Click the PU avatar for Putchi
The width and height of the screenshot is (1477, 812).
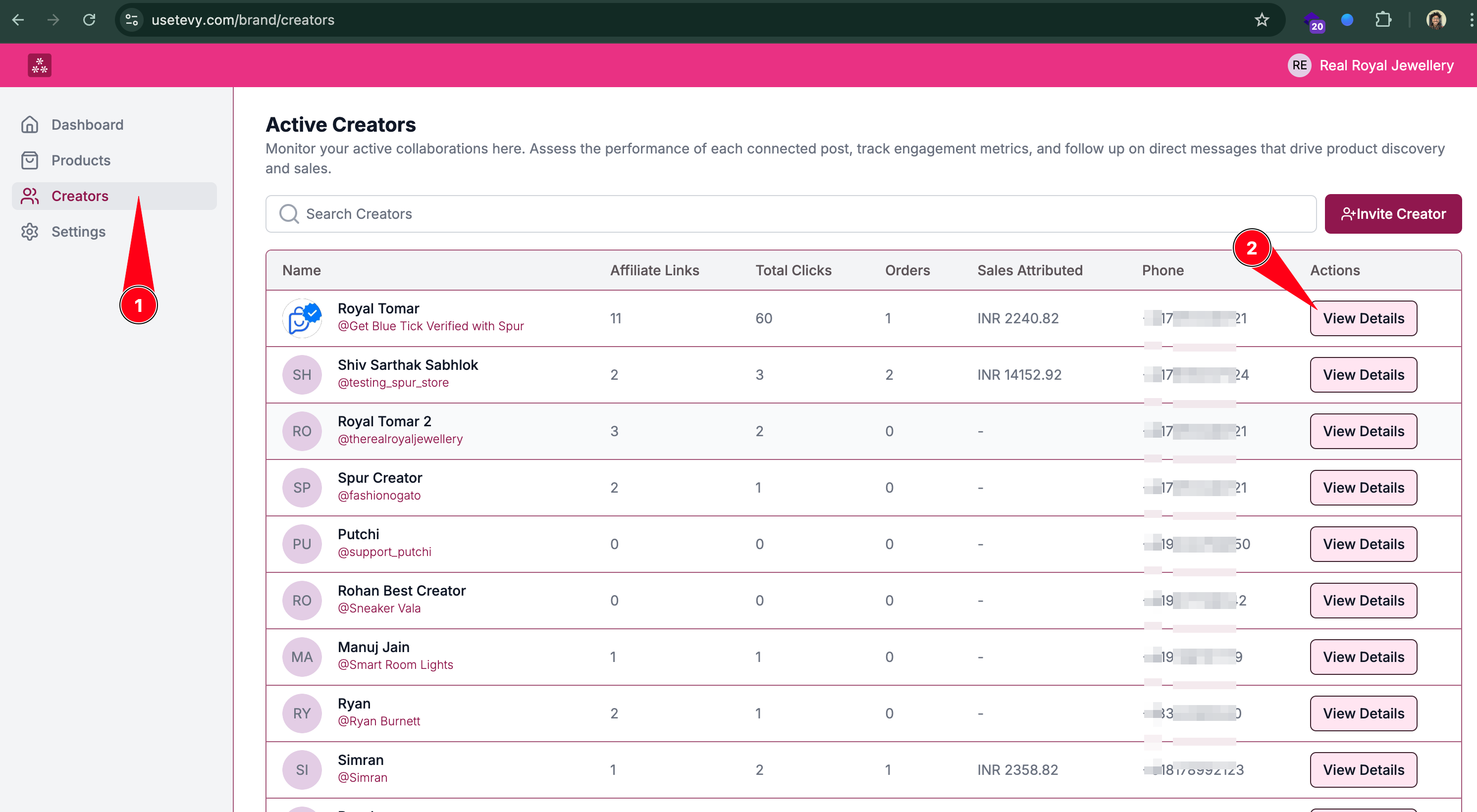(x=302, y=544)
